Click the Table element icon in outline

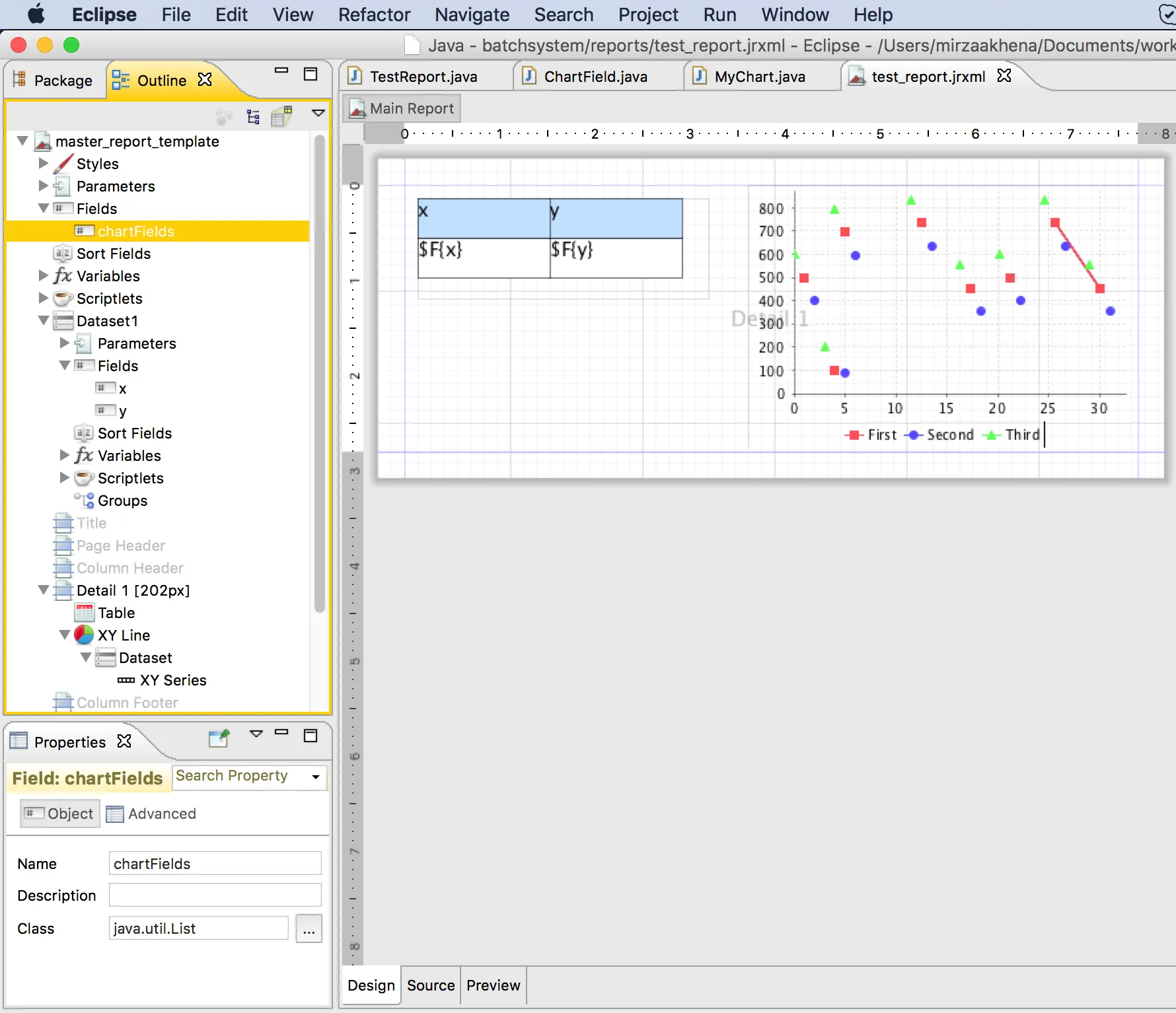[84, 613]
